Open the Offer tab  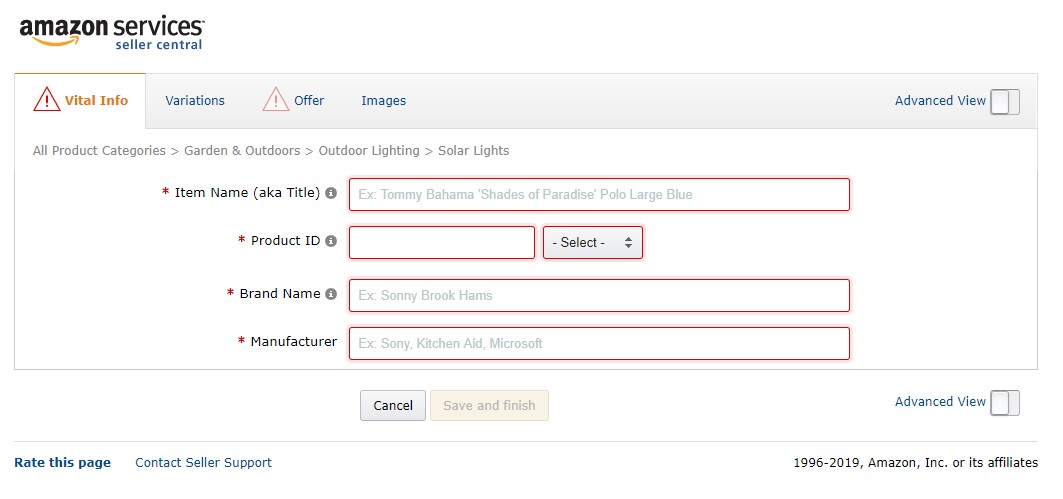click(x=308, y=100)
